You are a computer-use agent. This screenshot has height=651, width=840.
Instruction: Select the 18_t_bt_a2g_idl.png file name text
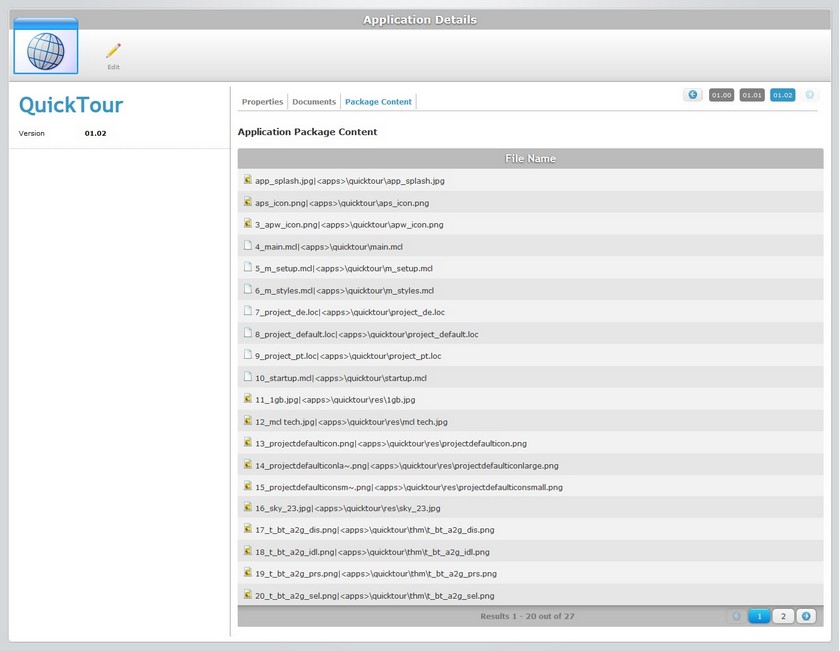[372, 552]
